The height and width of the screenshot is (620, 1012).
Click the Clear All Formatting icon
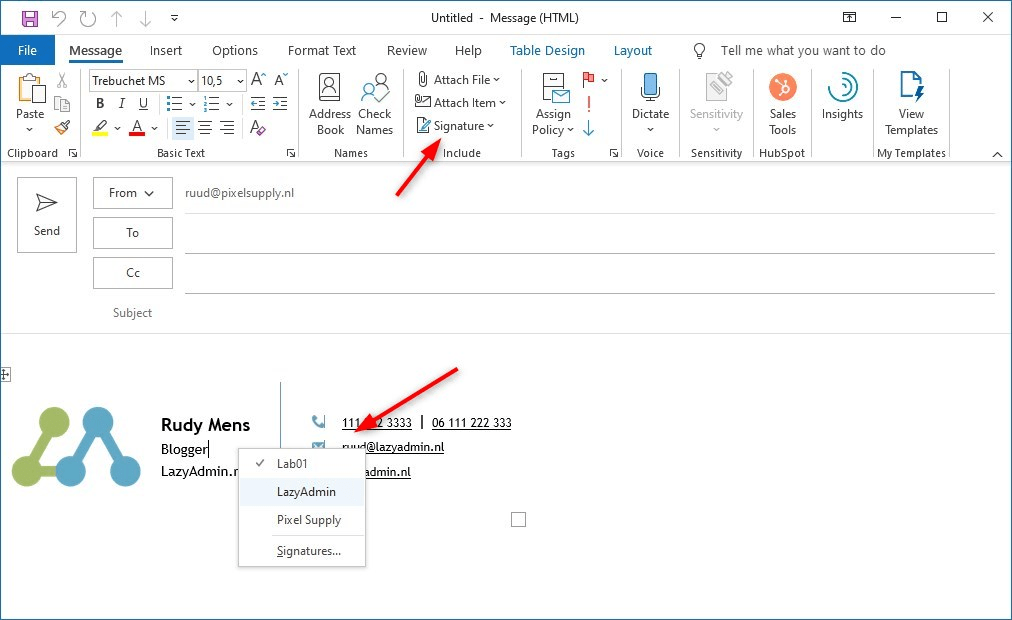(x=257, y=127)
